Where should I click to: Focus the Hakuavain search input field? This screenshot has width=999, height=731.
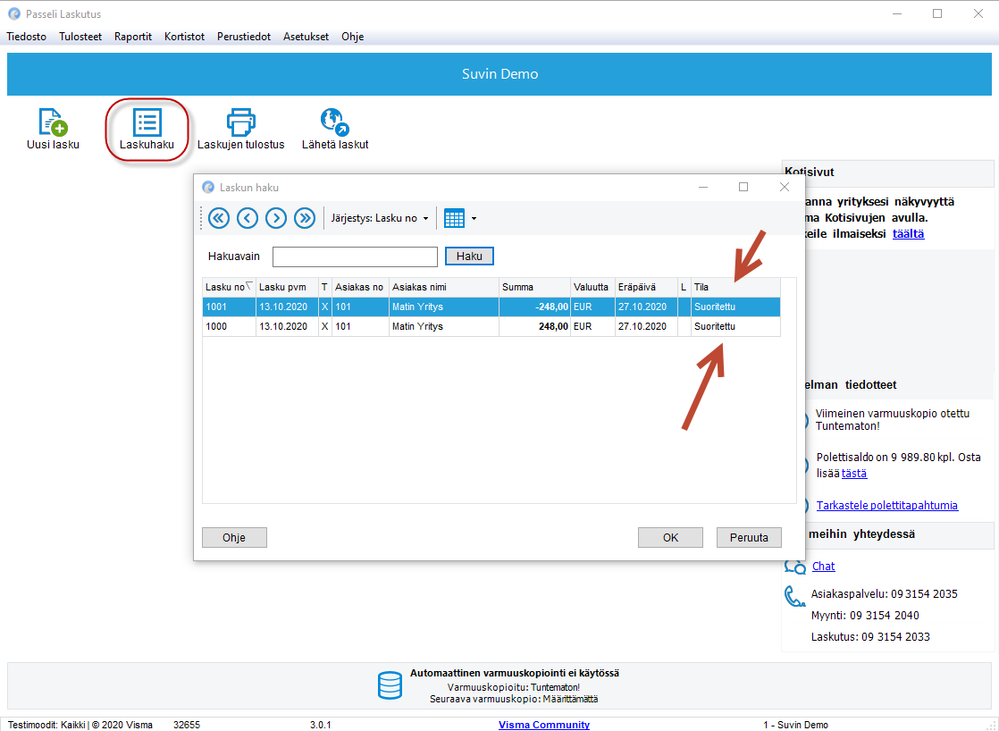pos(355,256)
